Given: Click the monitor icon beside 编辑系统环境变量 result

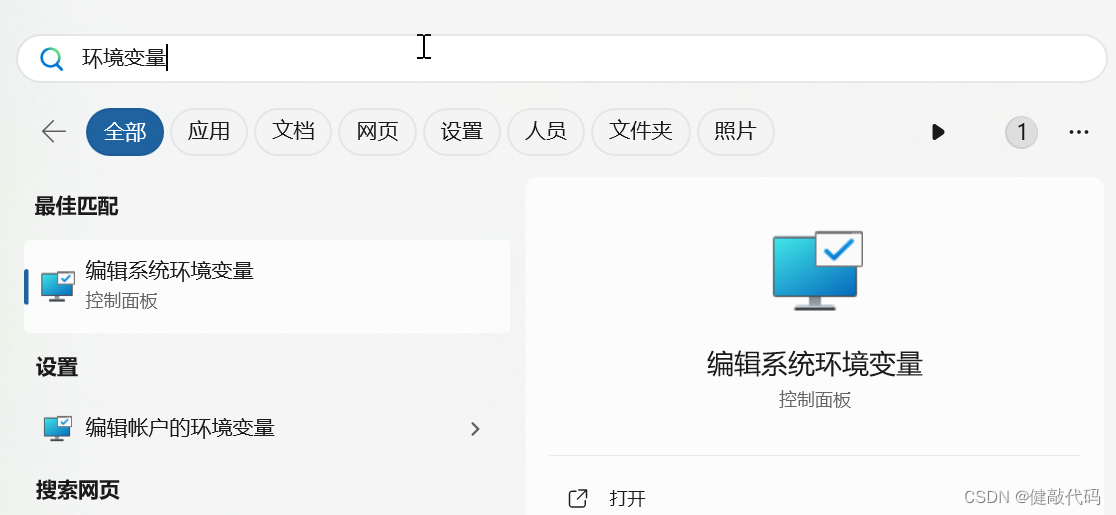Looking at the screenshot, I should coord(58,286).
